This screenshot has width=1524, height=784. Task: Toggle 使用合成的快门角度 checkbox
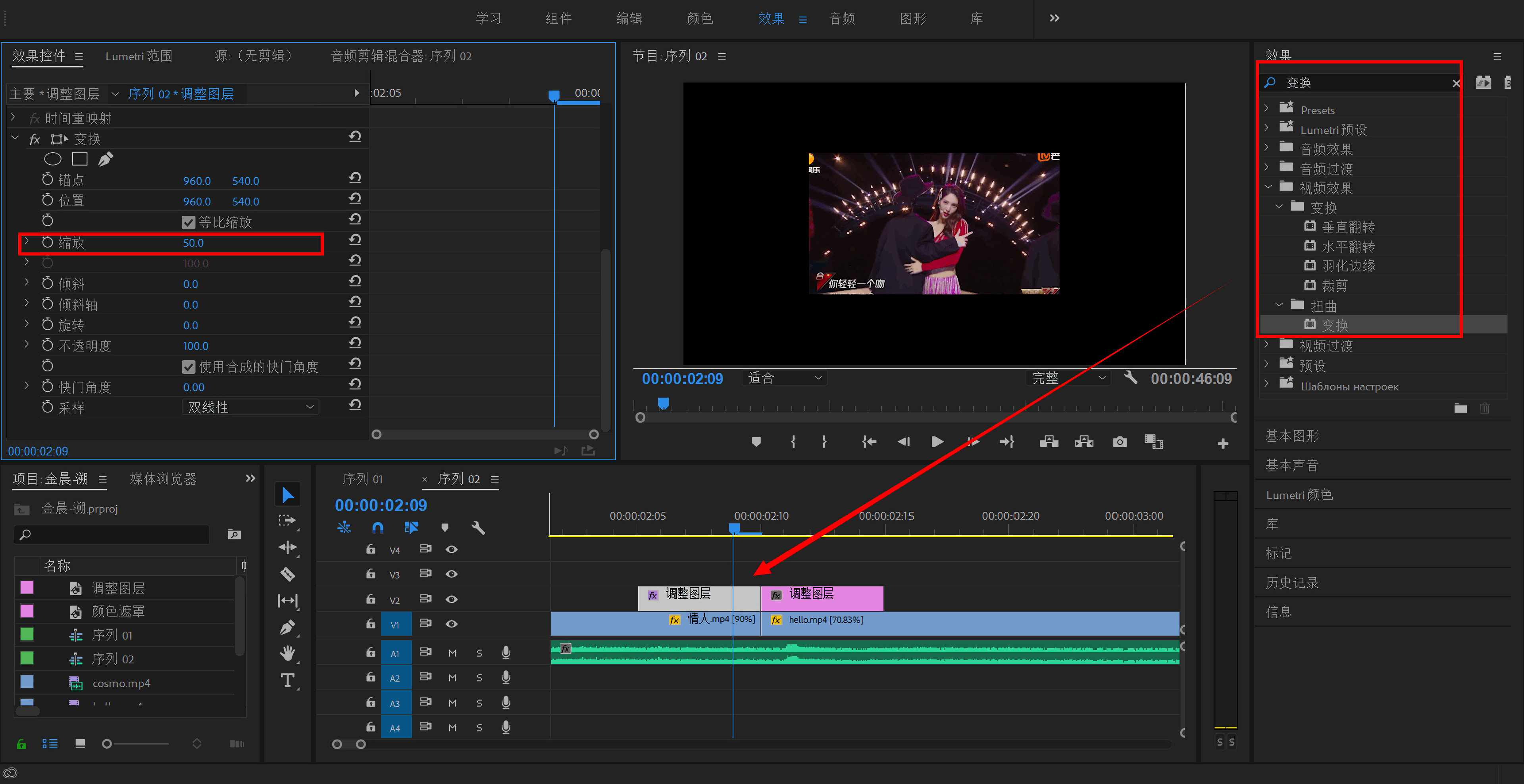click(x=188, y=367)
